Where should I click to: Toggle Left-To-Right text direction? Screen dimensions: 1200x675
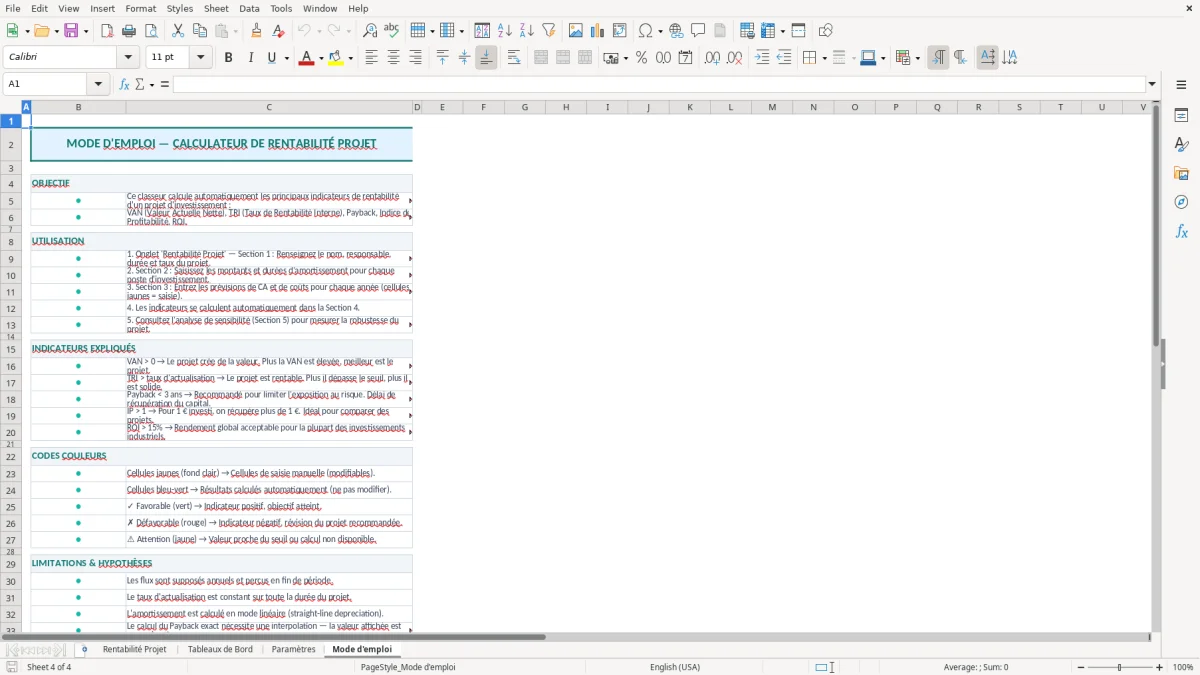[938, 58]
